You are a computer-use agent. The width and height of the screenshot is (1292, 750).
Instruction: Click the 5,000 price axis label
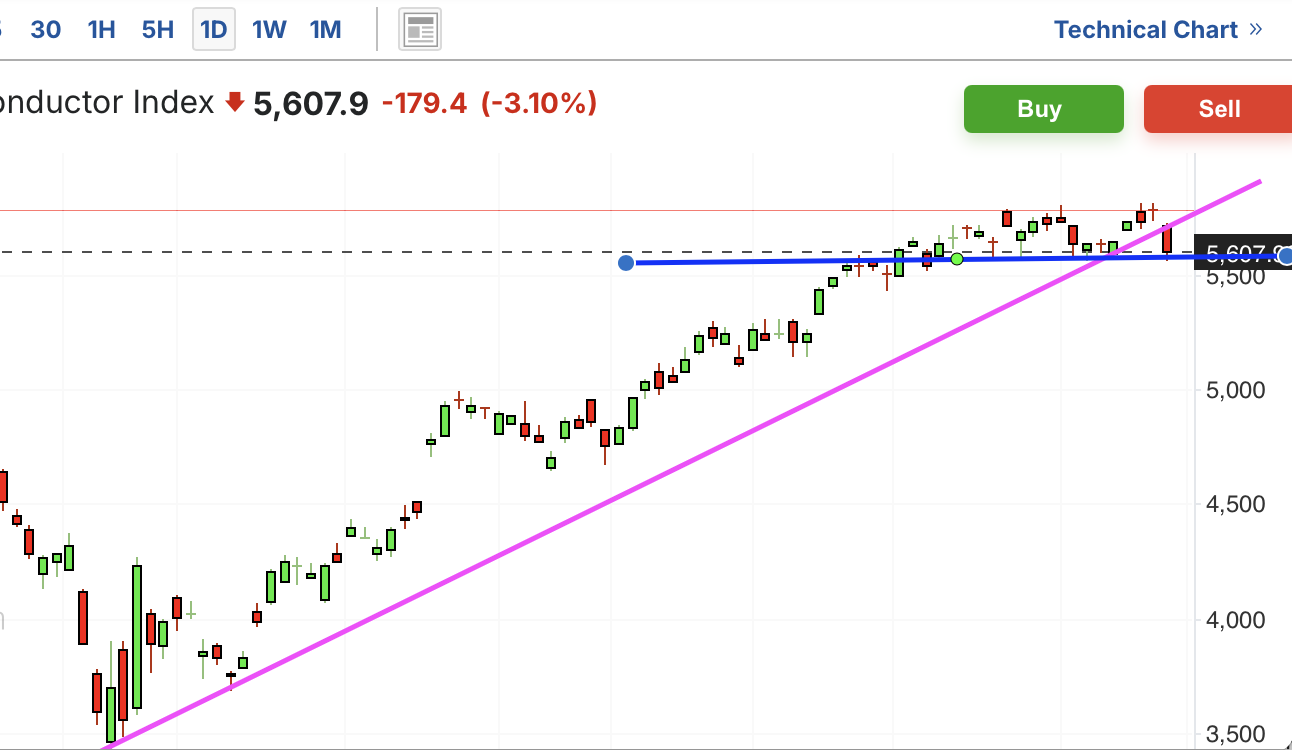[1236, 390]
